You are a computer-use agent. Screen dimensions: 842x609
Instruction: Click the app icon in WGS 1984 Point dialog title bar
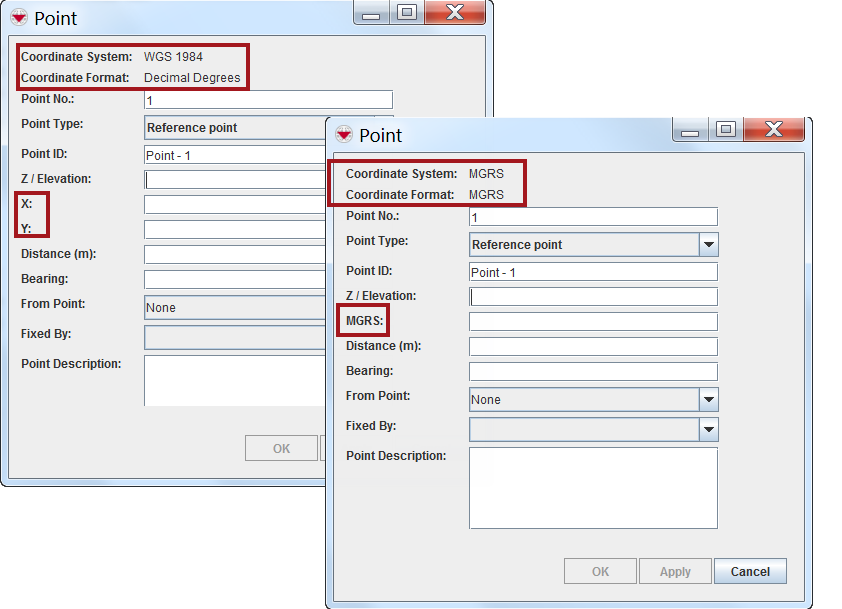click(x=19, y=18)
